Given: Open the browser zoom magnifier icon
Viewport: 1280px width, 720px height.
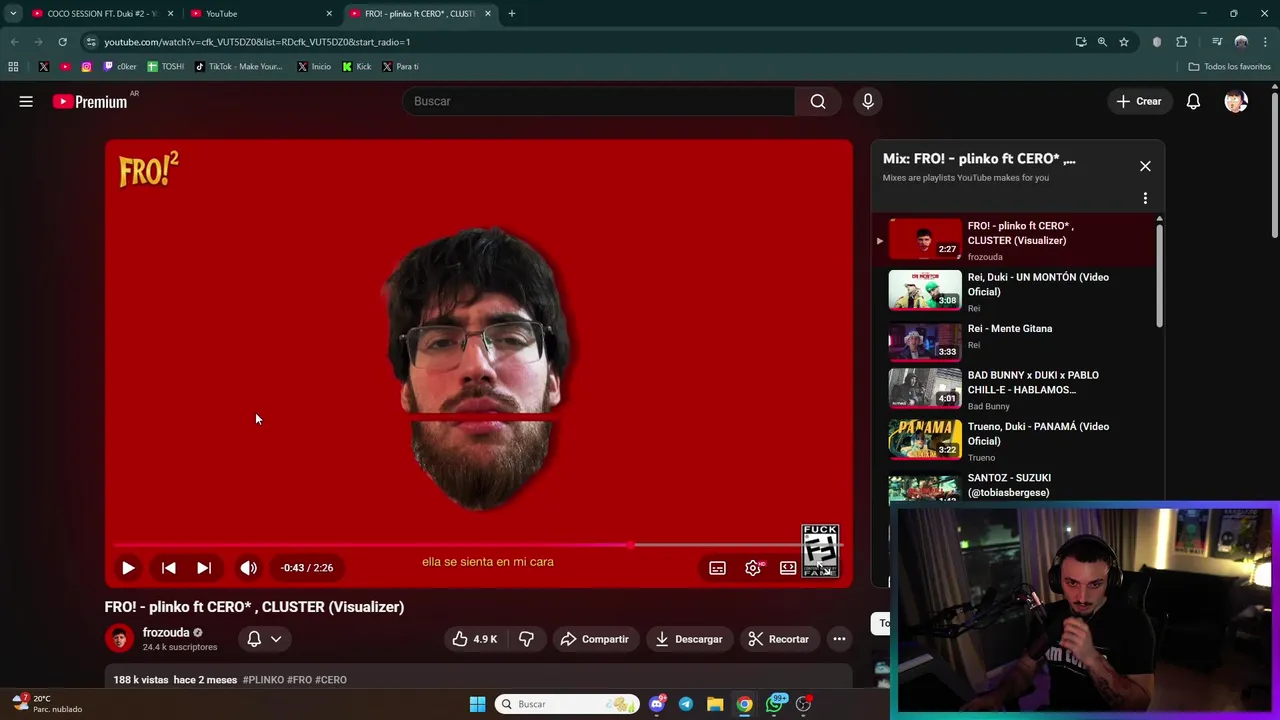Looking at the screenshot, I should (x=1102, y=42).
